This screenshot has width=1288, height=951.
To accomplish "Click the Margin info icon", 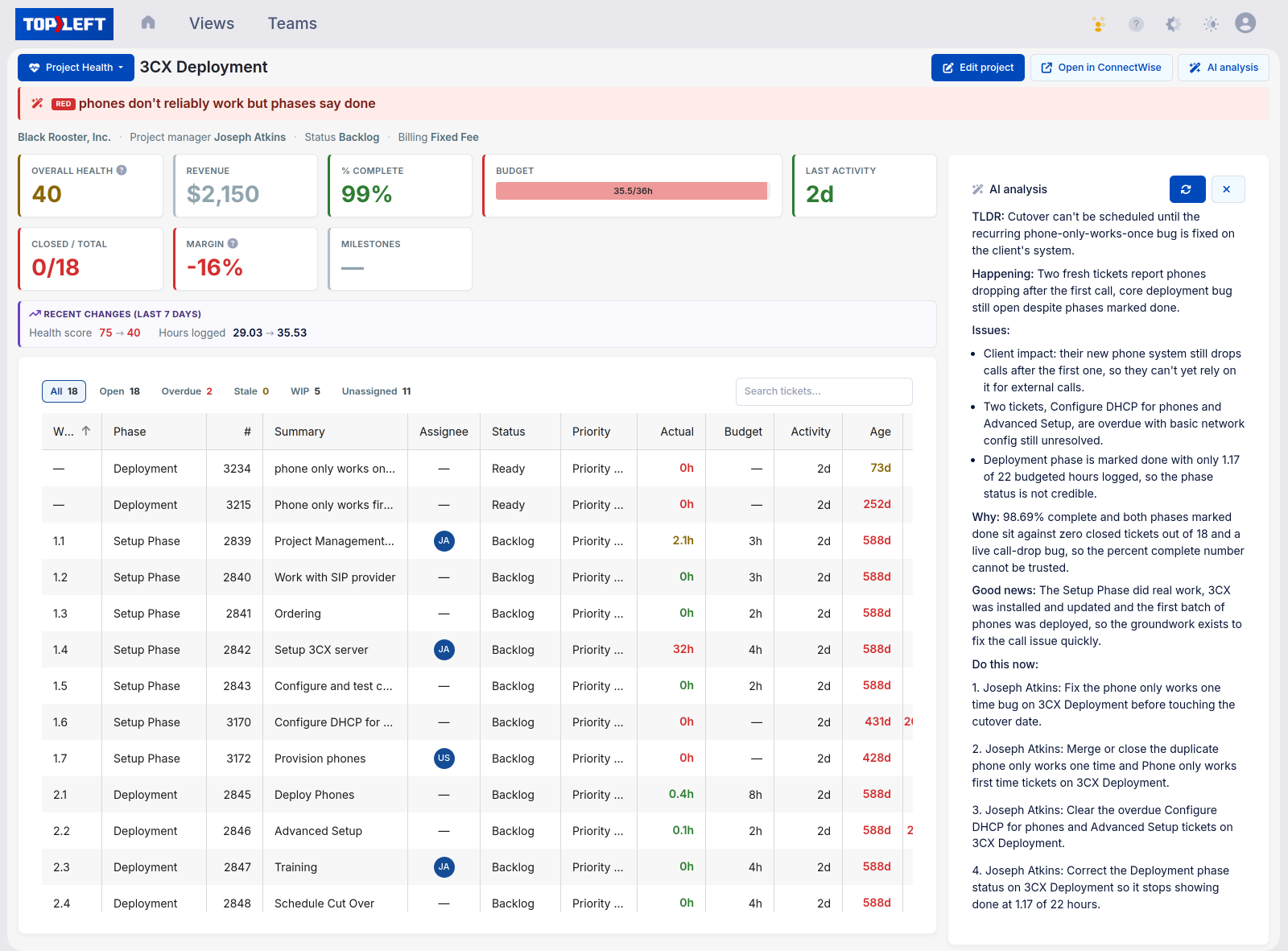I will pos(233,243).
